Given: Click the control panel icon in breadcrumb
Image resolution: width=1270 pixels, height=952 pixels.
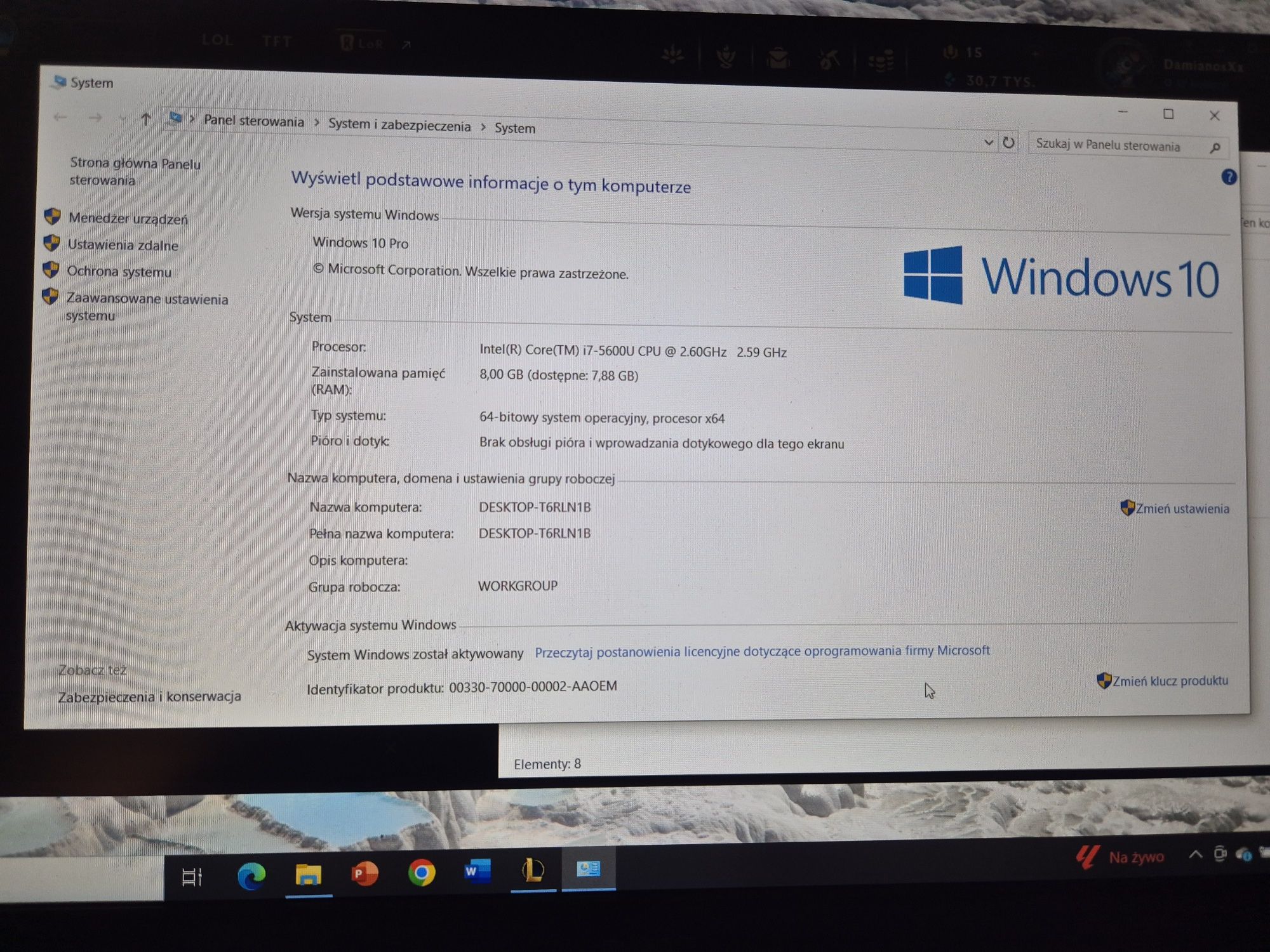Looking at the screenshot, I should click(175, 119).
